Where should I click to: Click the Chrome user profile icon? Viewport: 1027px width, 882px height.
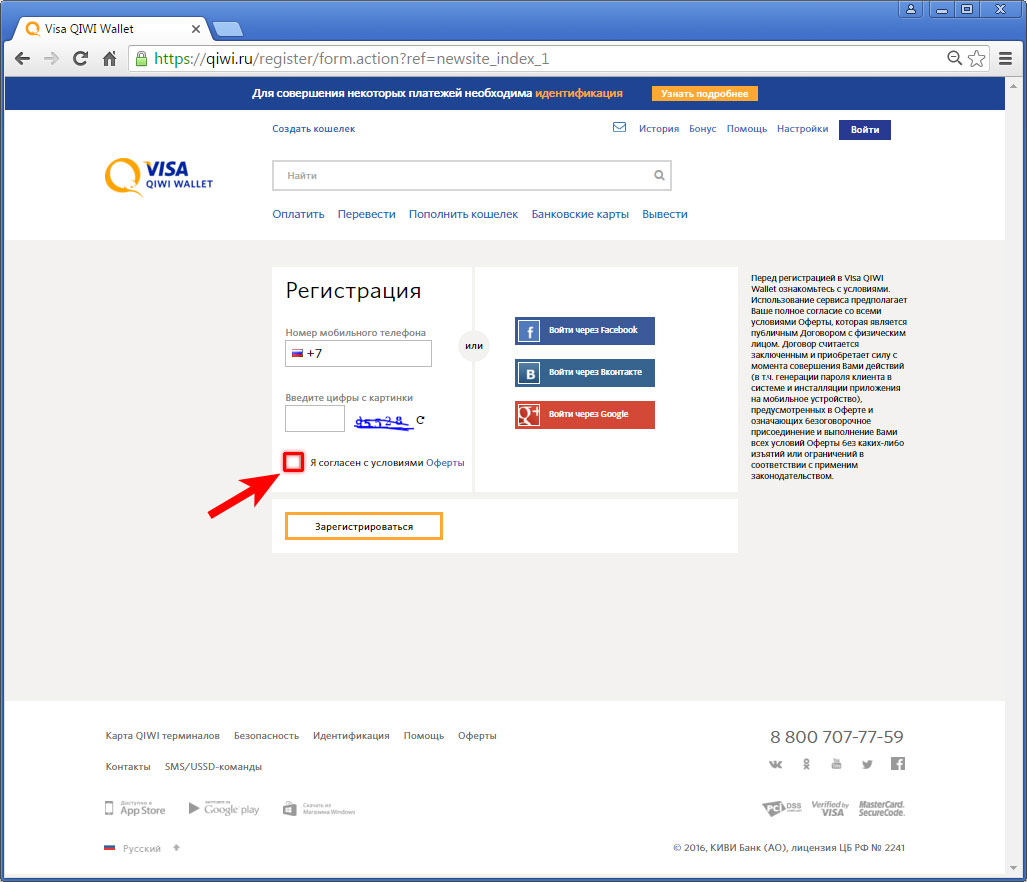tap(910, 9)
